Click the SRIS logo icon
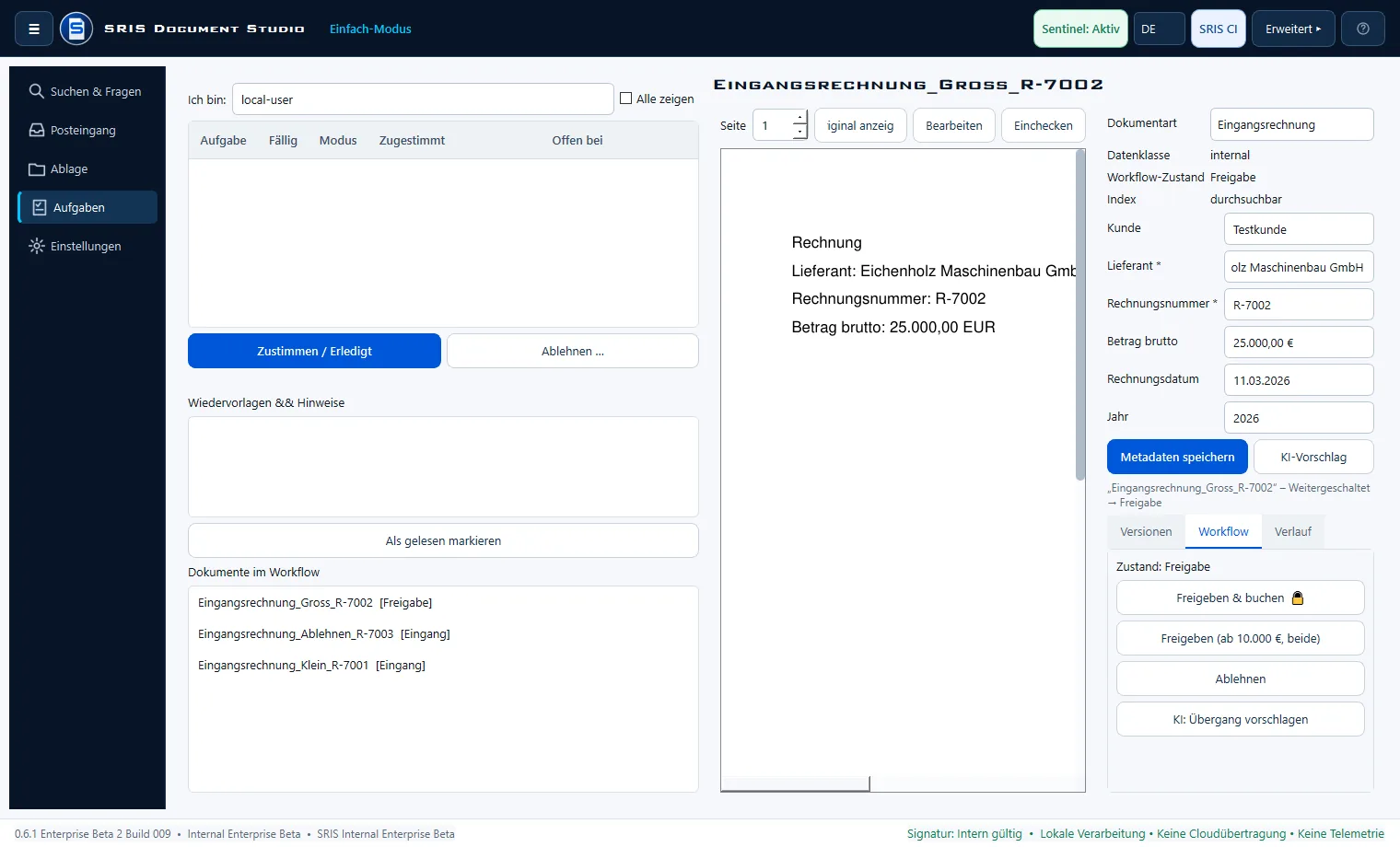 tap(76, 29)
